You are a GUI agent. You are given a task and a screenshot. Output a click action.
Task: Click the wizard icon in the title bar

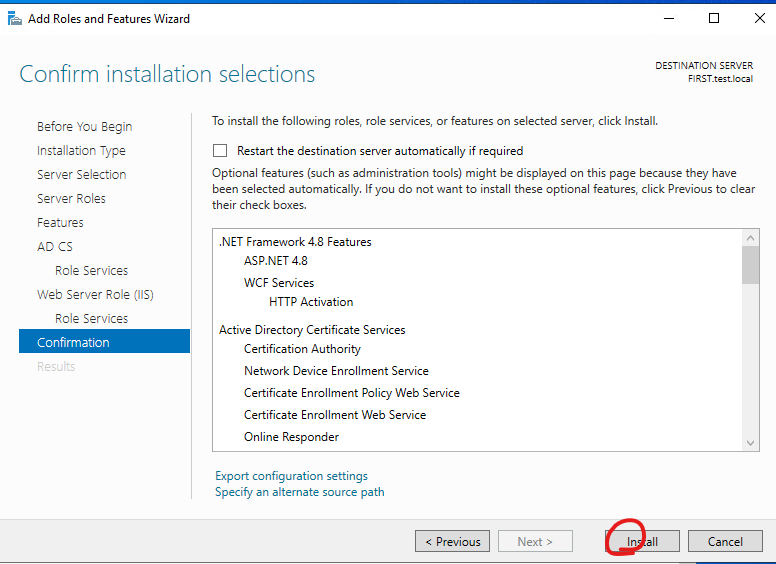(15, 19)
